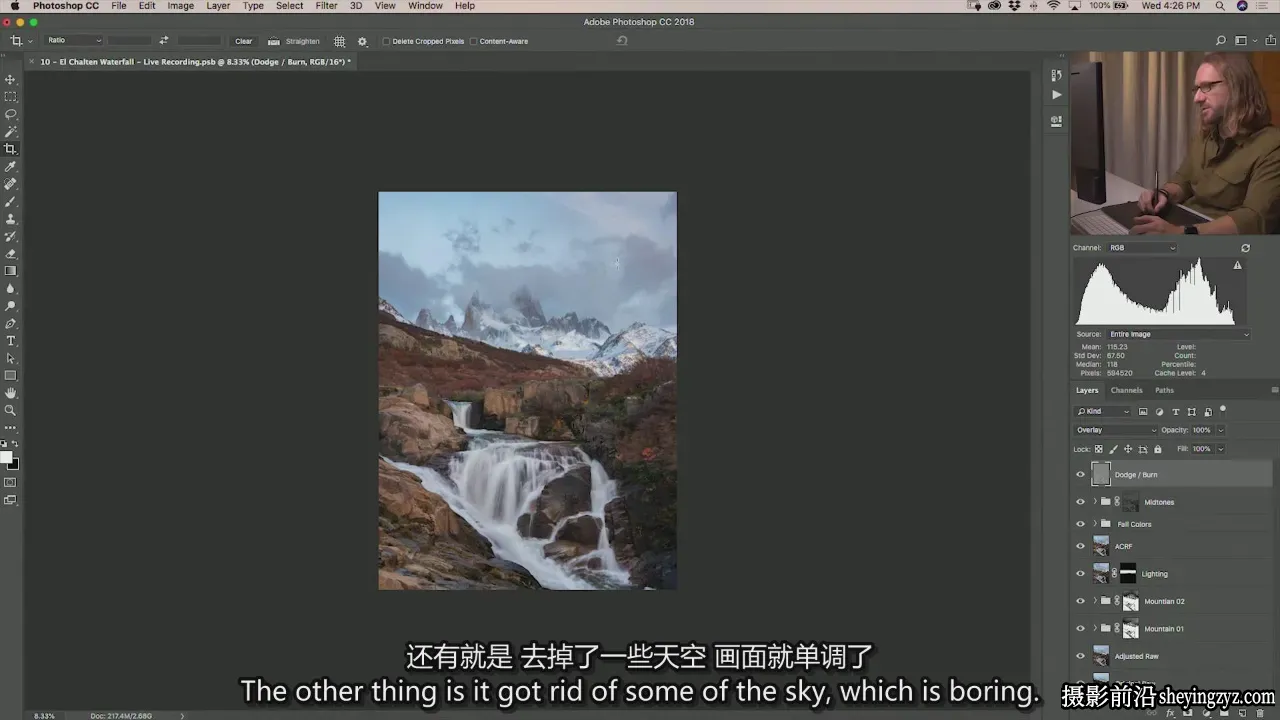Hide the Midtones group
The image size is (1280, 720).
coord(1080,502)
